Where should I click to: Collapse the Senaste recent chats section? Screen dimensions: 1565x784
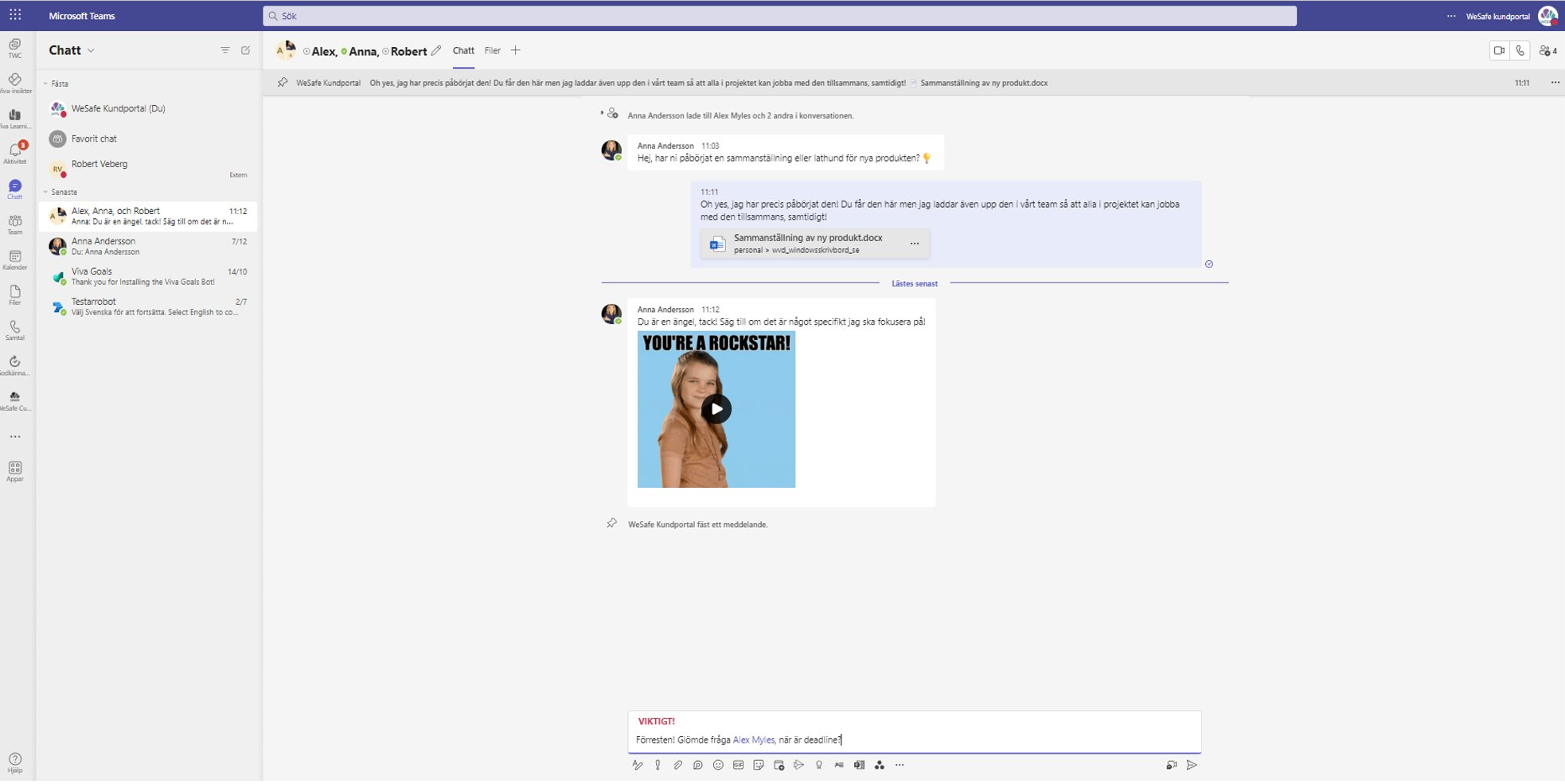click(46, 192)
